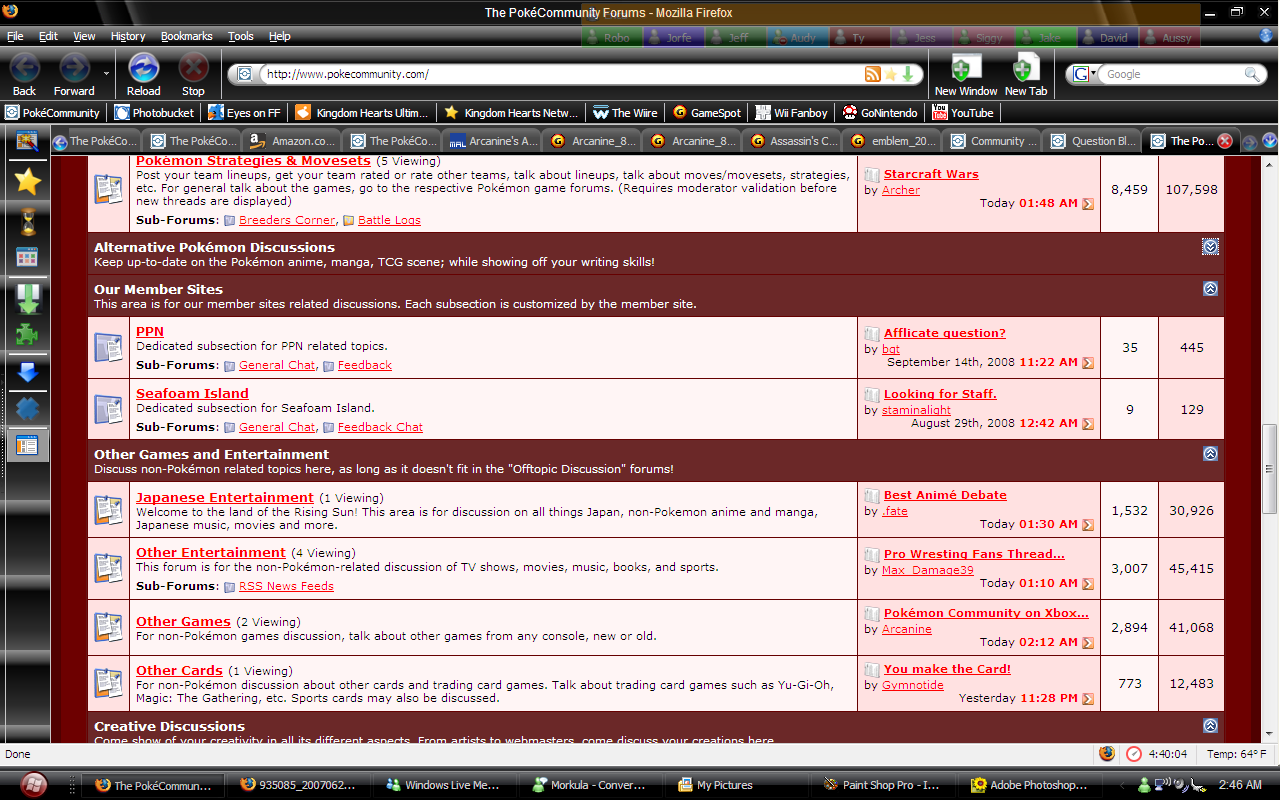Open the Pro Wrestling Fans Thread link
Screen dimensions: 1280x800
(x=974, y=554)
